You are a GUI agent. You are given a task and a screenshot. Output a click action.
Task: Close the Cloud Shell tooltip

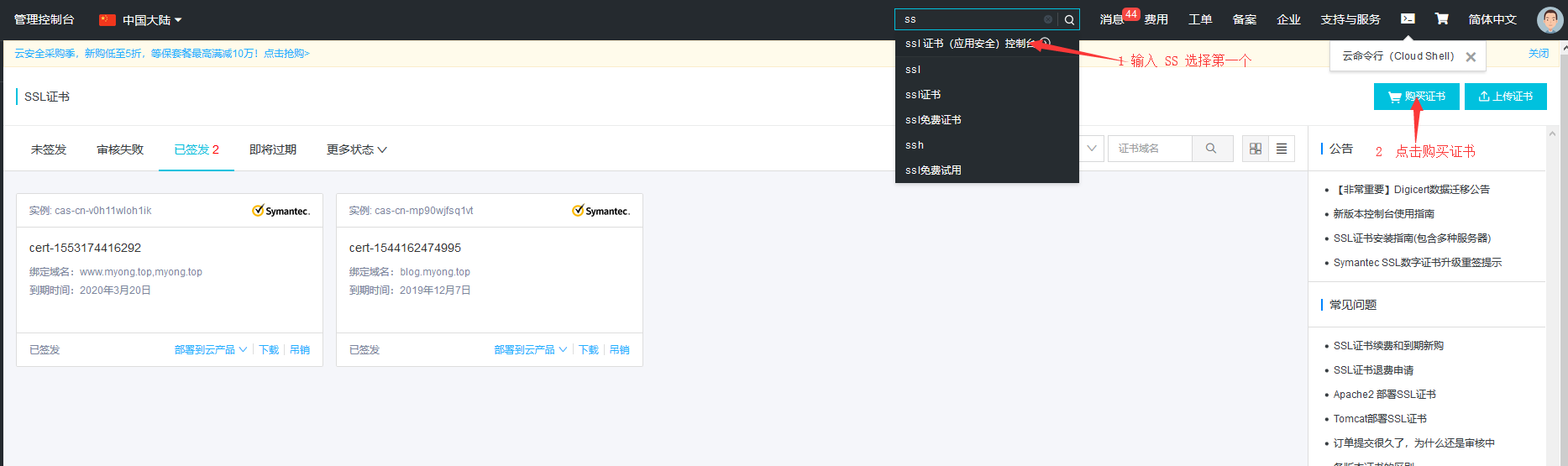[x=1471, y=57]
